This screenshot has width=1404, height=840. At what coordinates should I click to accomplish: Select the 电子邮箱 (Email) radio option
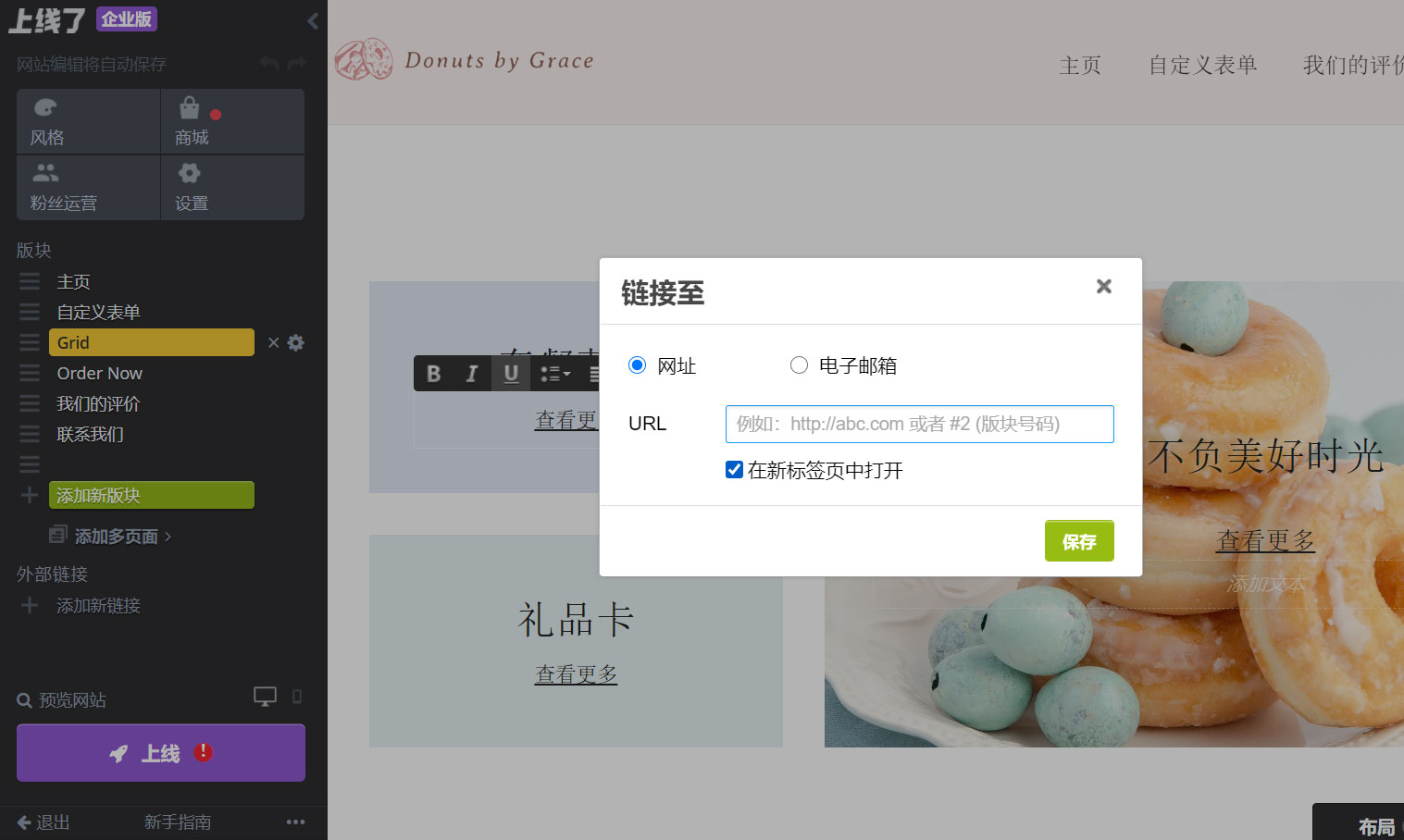(x=799, y=364)
